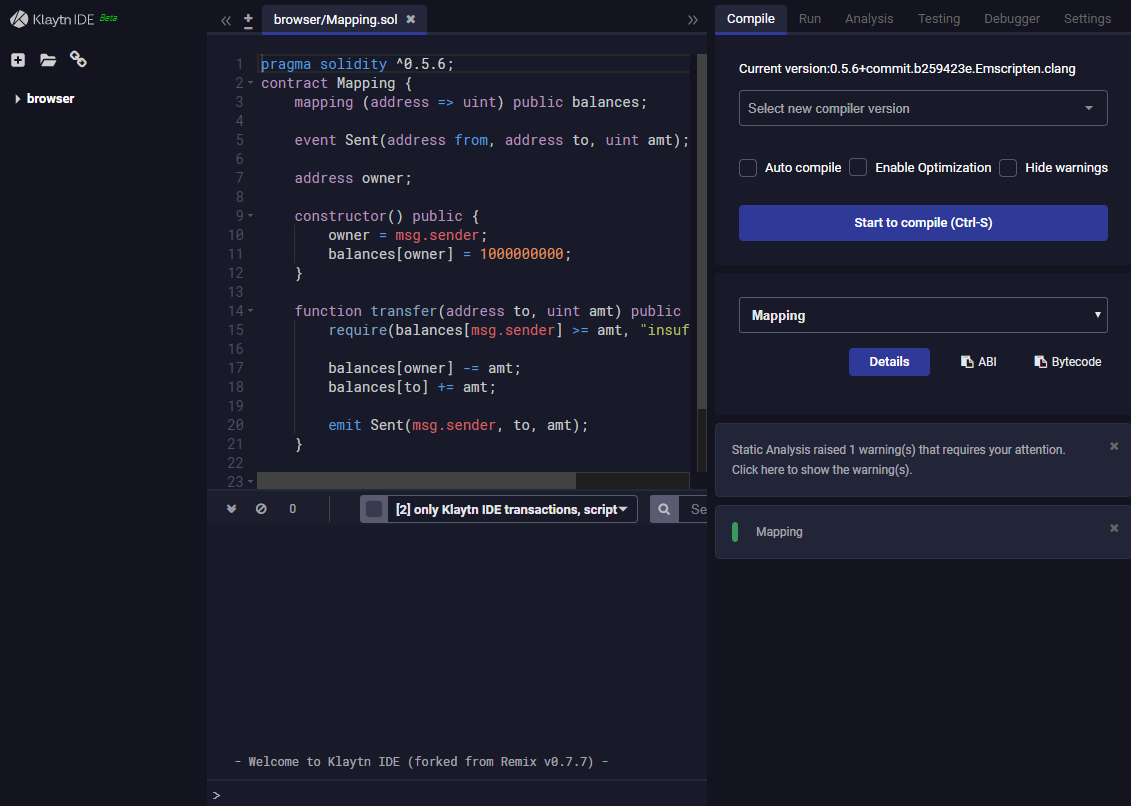This screenshot has width=1131, height=806.
Task: Open contract Details
Action: tap(889, 362)
